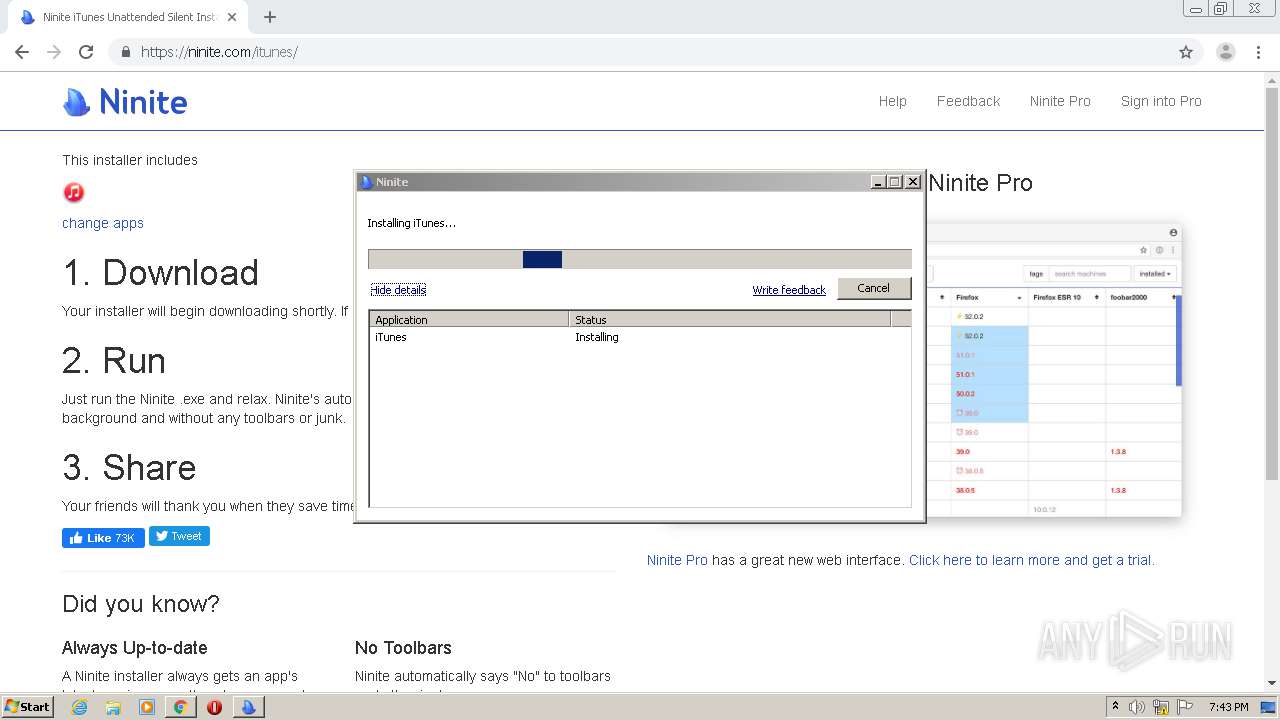Click the Ninite dialog title bar icon

366,182
